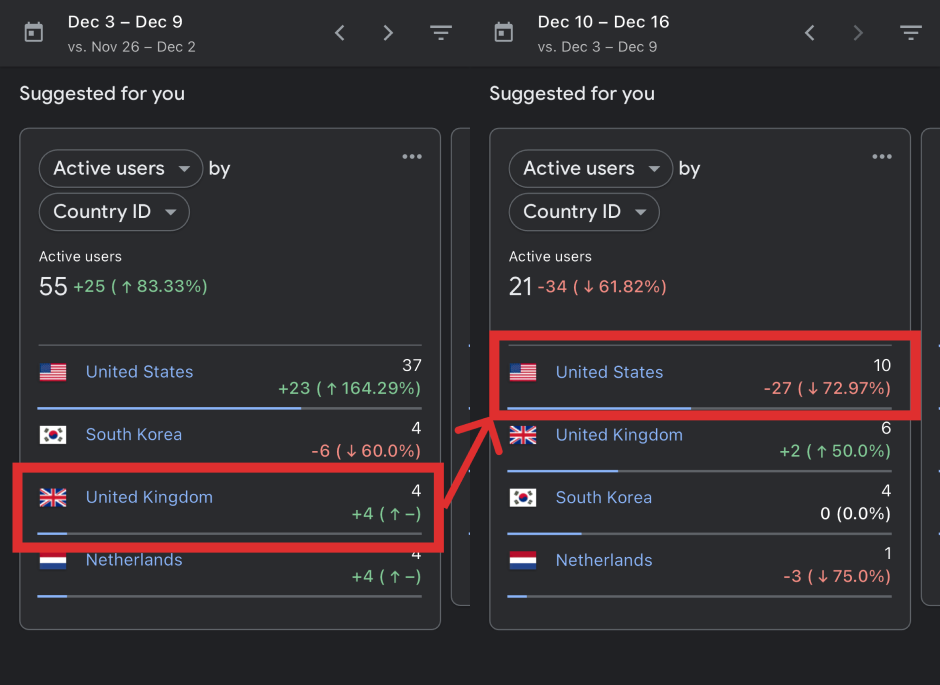
Task: Click United Kingdom flag in Dec 10 – Dec 16 card
Action: [x=523, y=434]
